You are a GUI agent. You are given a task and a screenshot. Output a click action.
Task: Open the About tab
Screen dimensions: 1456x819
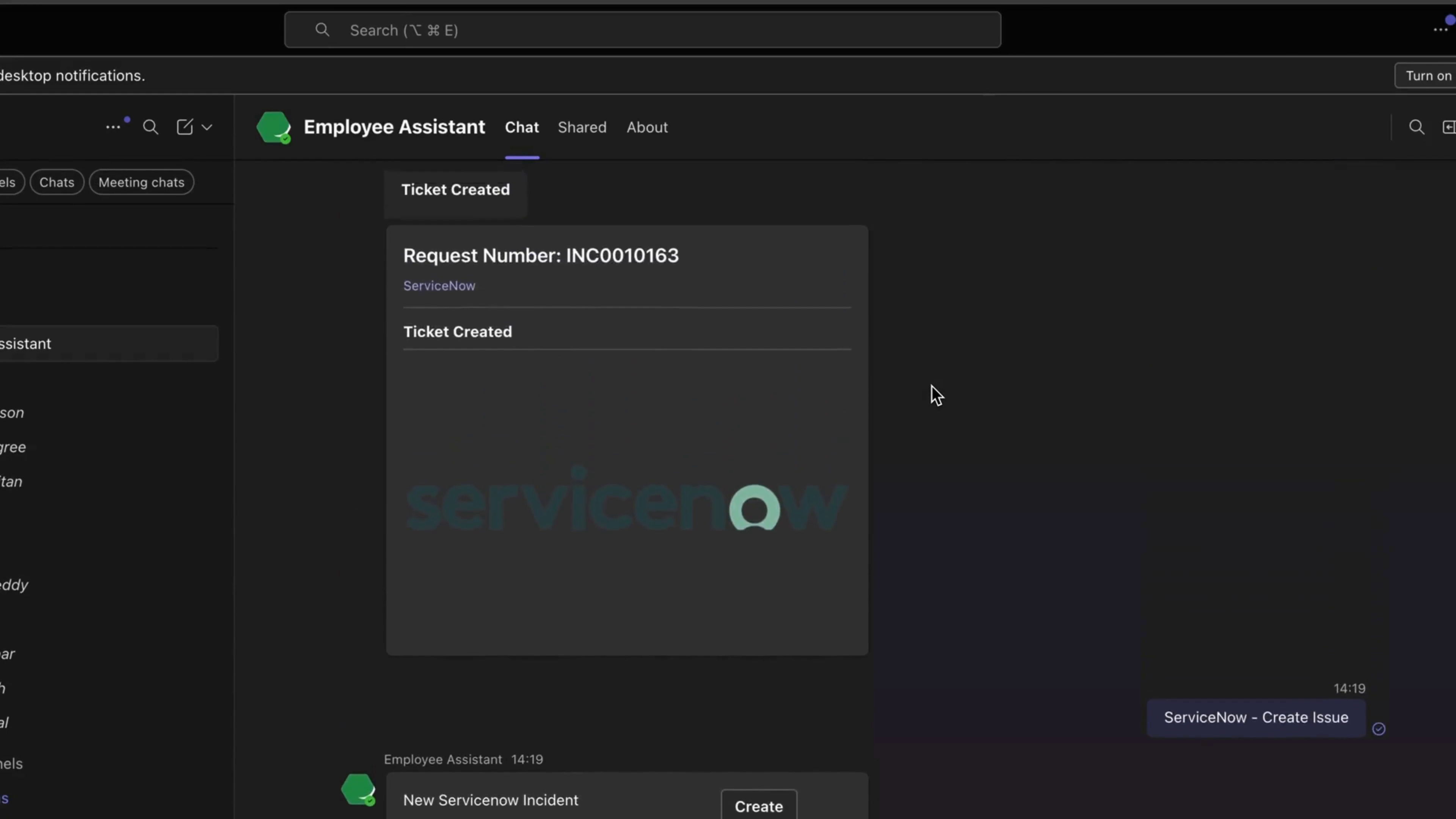pyautogui.click(x=646, y=127)
